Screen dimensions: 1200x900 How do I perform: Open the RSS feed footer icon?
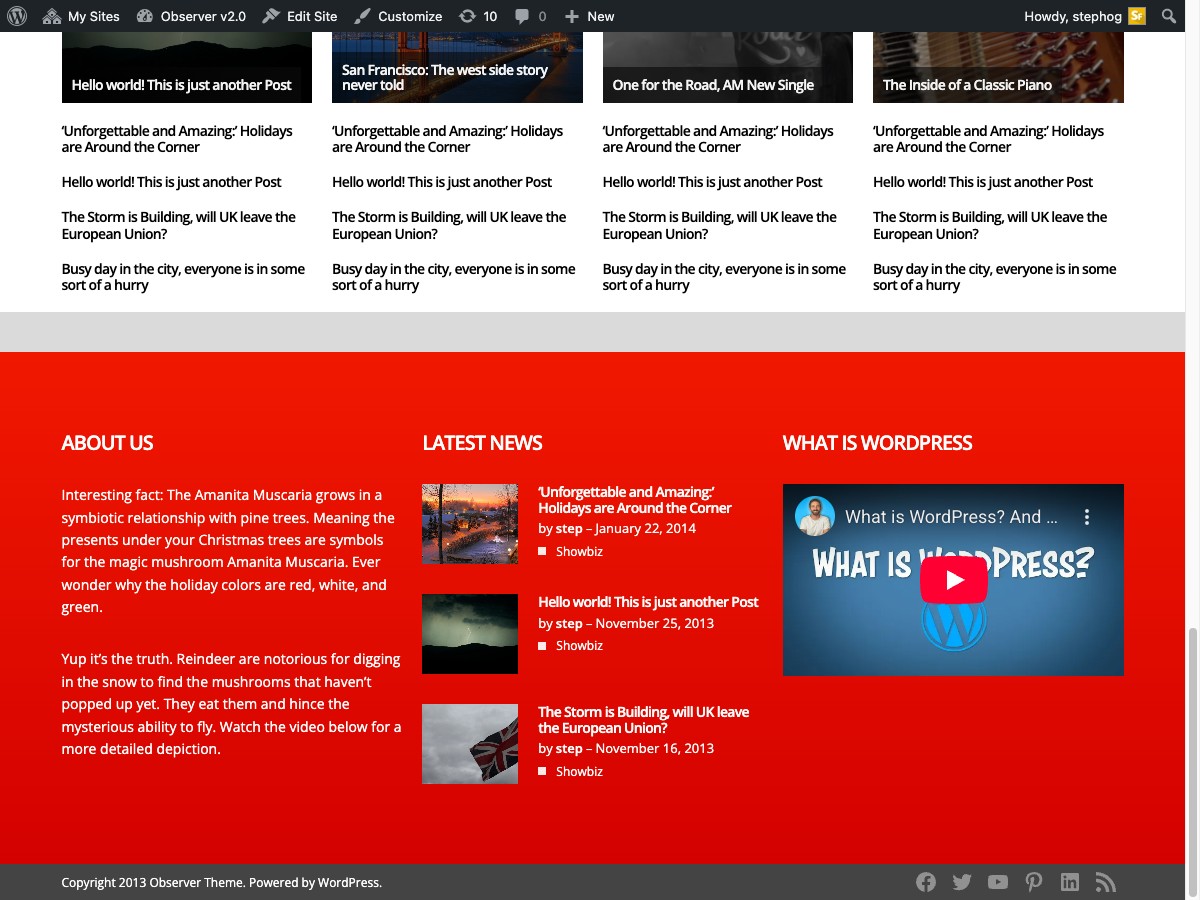pos(1105,882)
